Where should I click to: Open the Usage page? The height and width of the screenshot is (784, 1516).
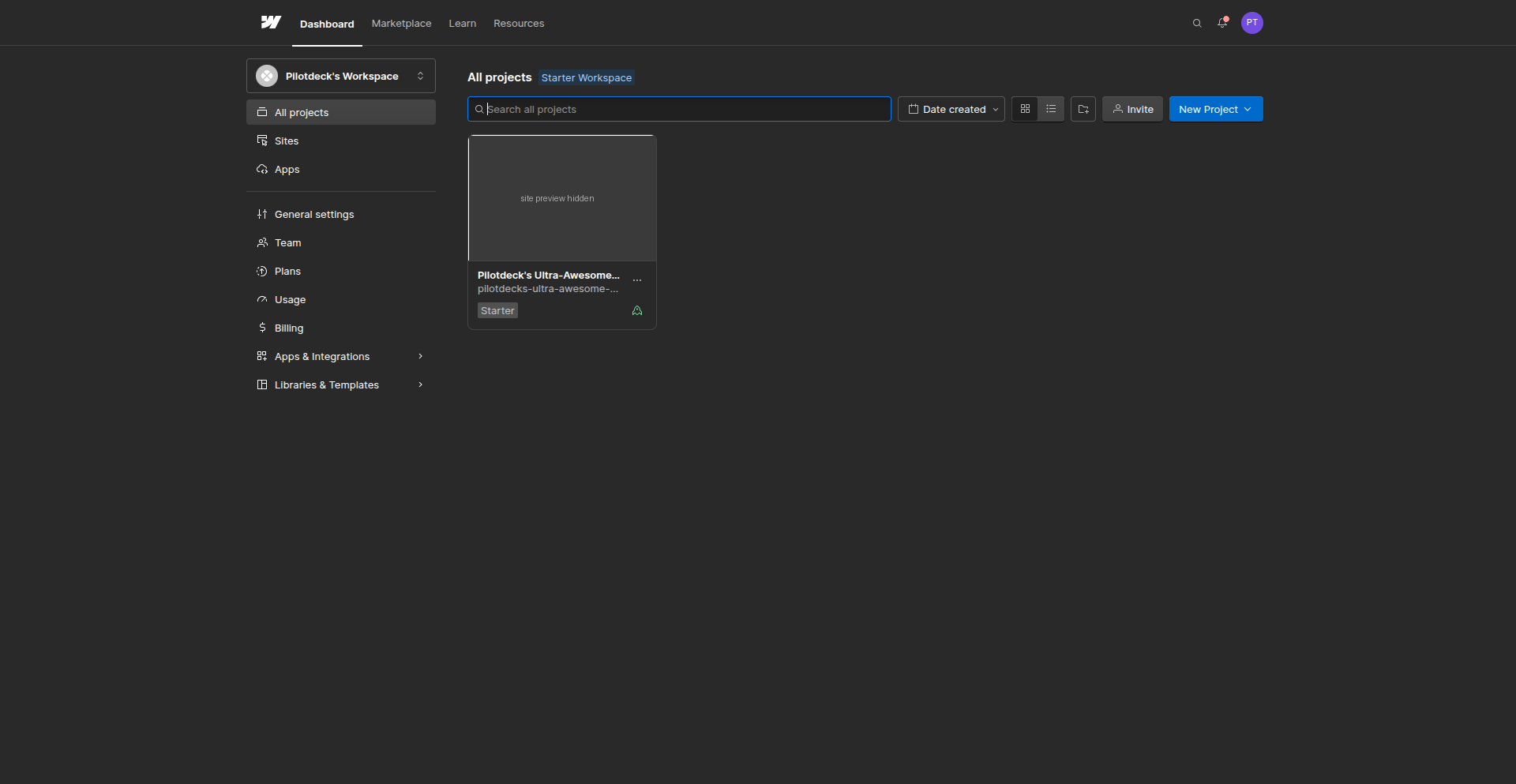pyautogui.click(x=341, y=300)
